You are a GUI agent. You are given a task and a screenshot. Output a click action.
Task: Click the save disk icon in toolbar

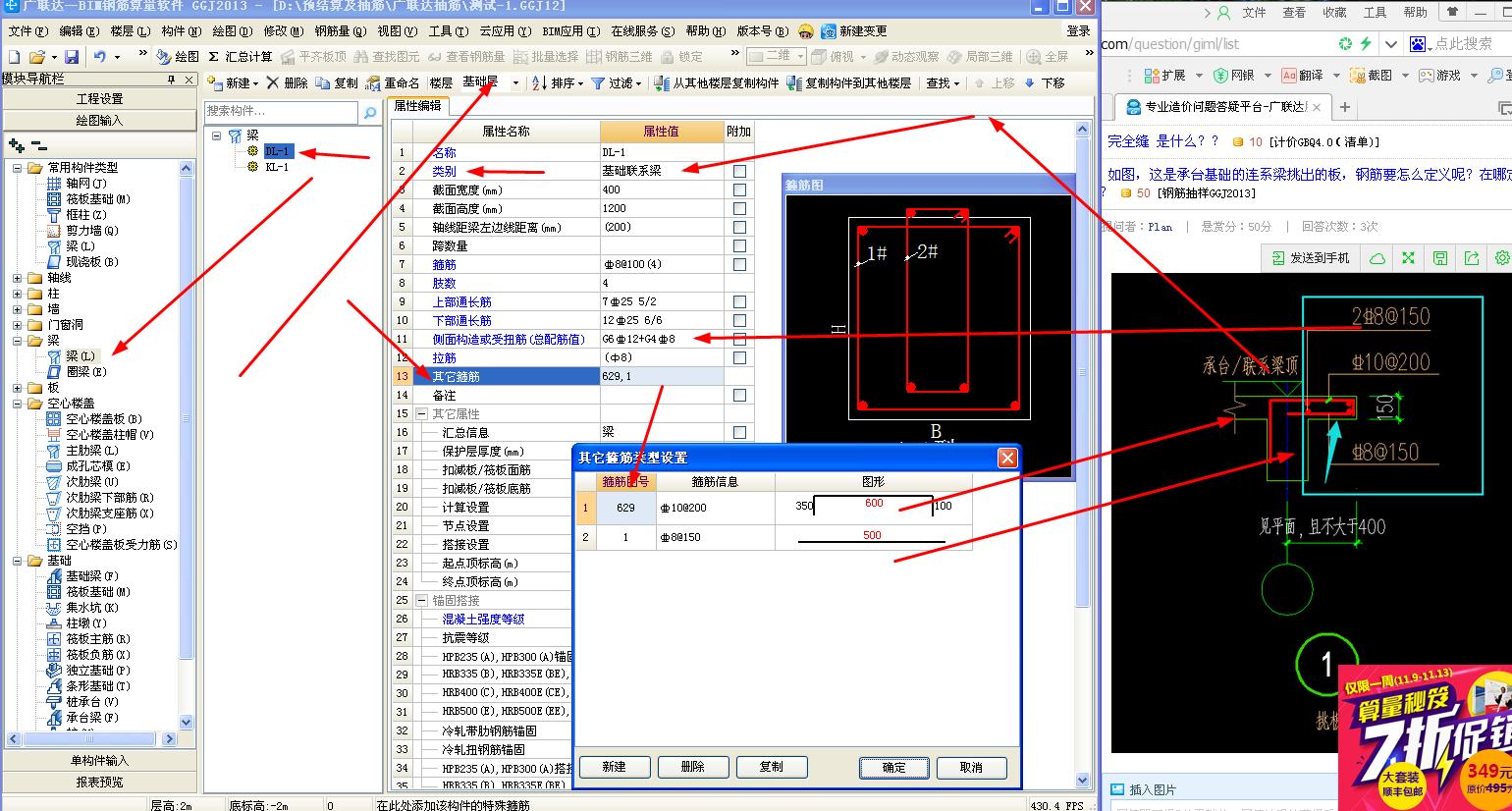tap(72, 57)
